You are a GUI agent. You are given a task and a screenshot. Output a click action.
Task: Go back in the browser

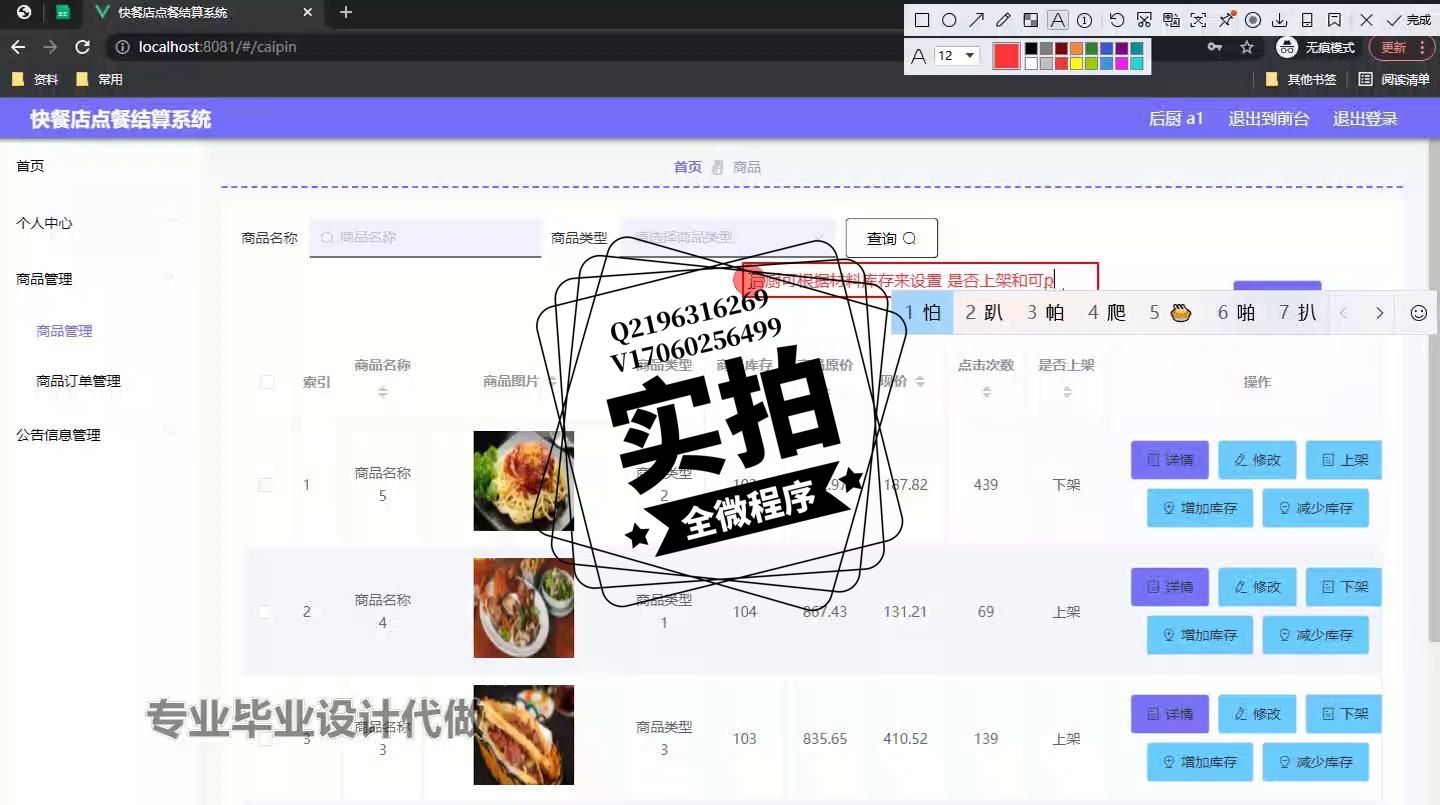pos(18,47)
